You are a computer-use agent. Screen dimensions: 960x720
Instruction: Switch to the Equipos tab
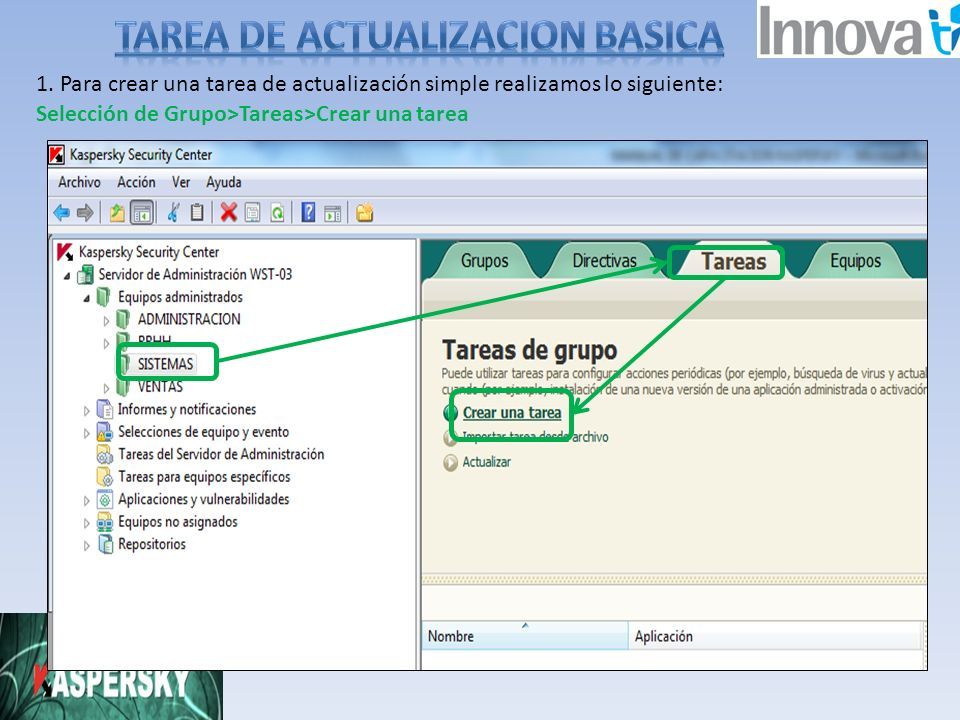[855, 261]
